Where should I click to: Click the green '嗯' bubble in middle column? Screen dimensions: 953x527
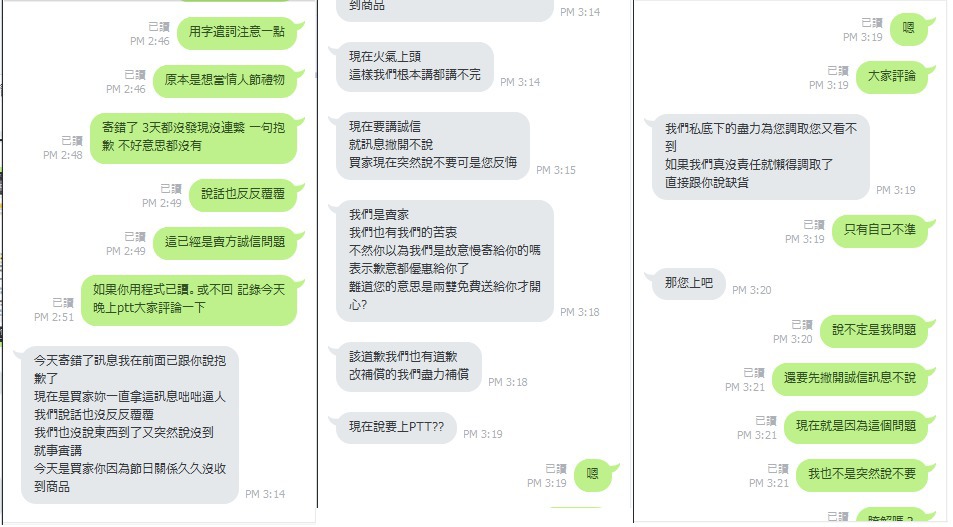[x=593, y=474]
